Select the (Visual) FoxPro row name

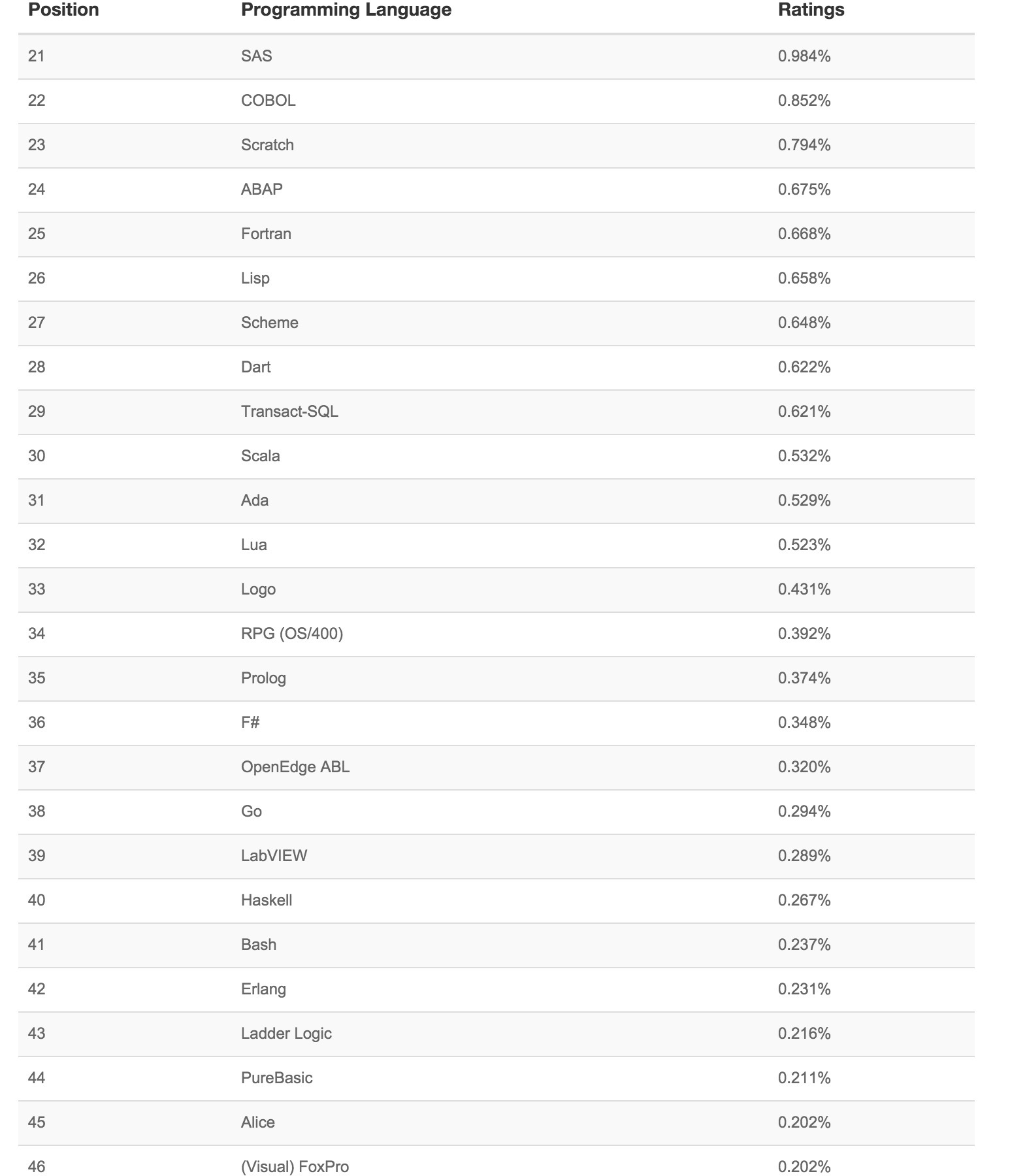[295, 1167]
